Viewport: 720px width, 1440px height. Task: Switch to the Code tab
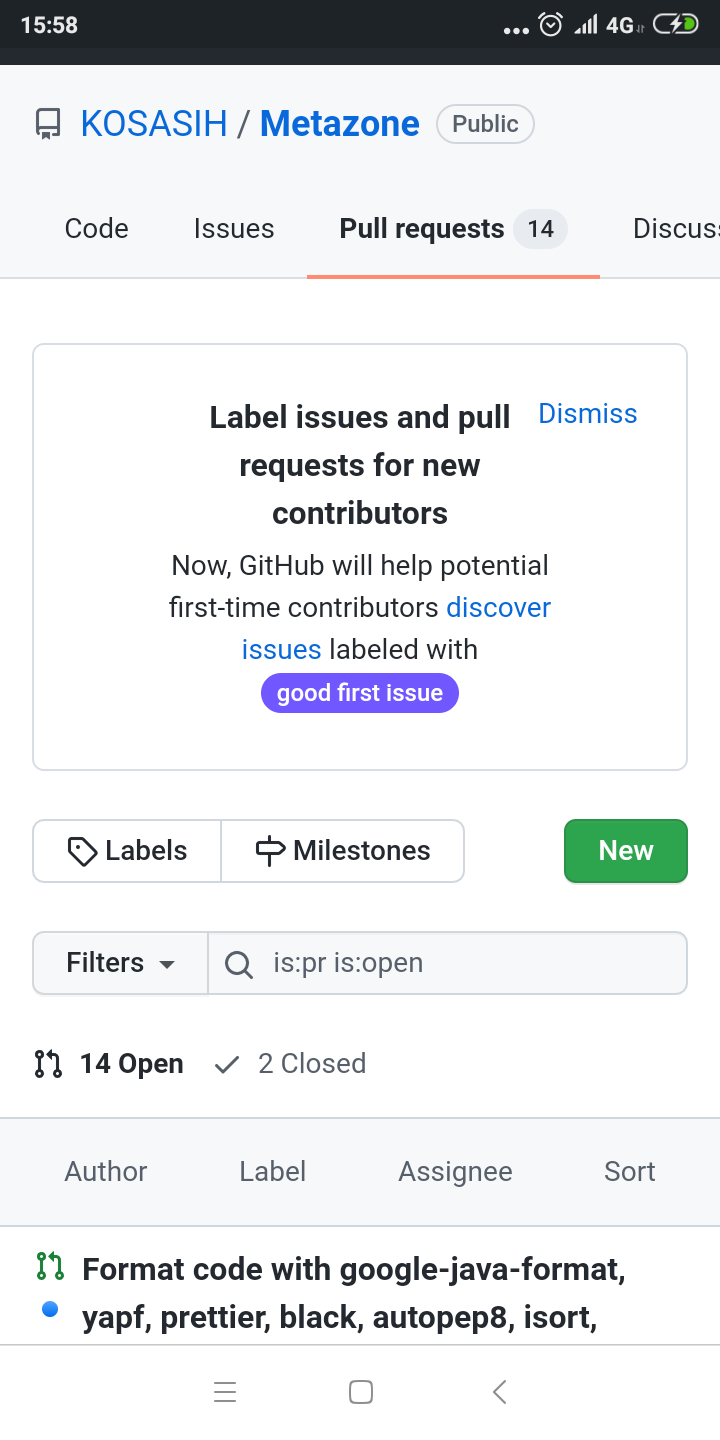[x=96, y=229]
